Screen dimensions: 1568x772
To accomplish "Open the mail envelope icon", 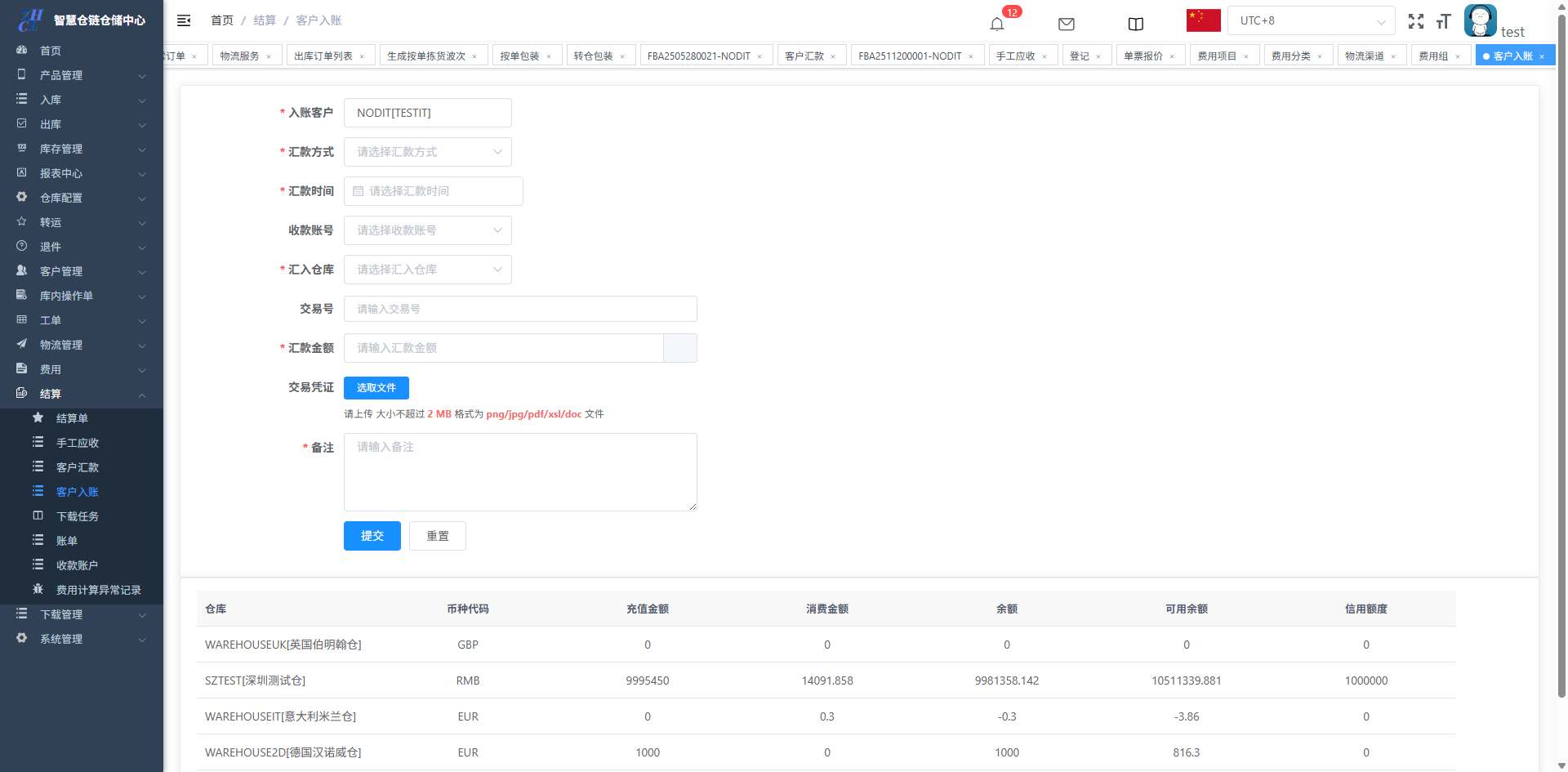I will [1066, 24].
